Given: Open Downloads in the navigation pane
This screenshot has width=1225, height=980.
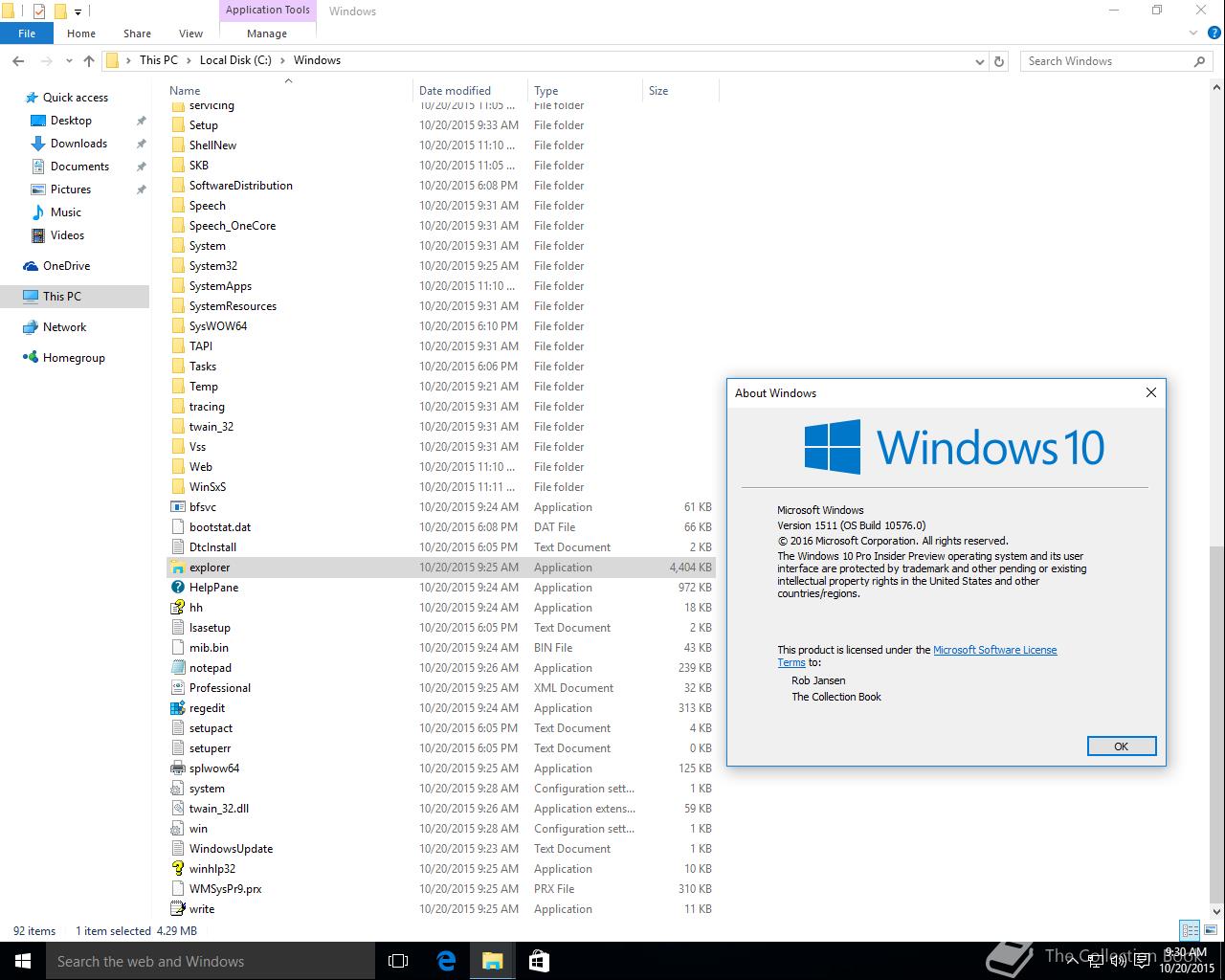Looking at the screenshot, I should 78,144.
